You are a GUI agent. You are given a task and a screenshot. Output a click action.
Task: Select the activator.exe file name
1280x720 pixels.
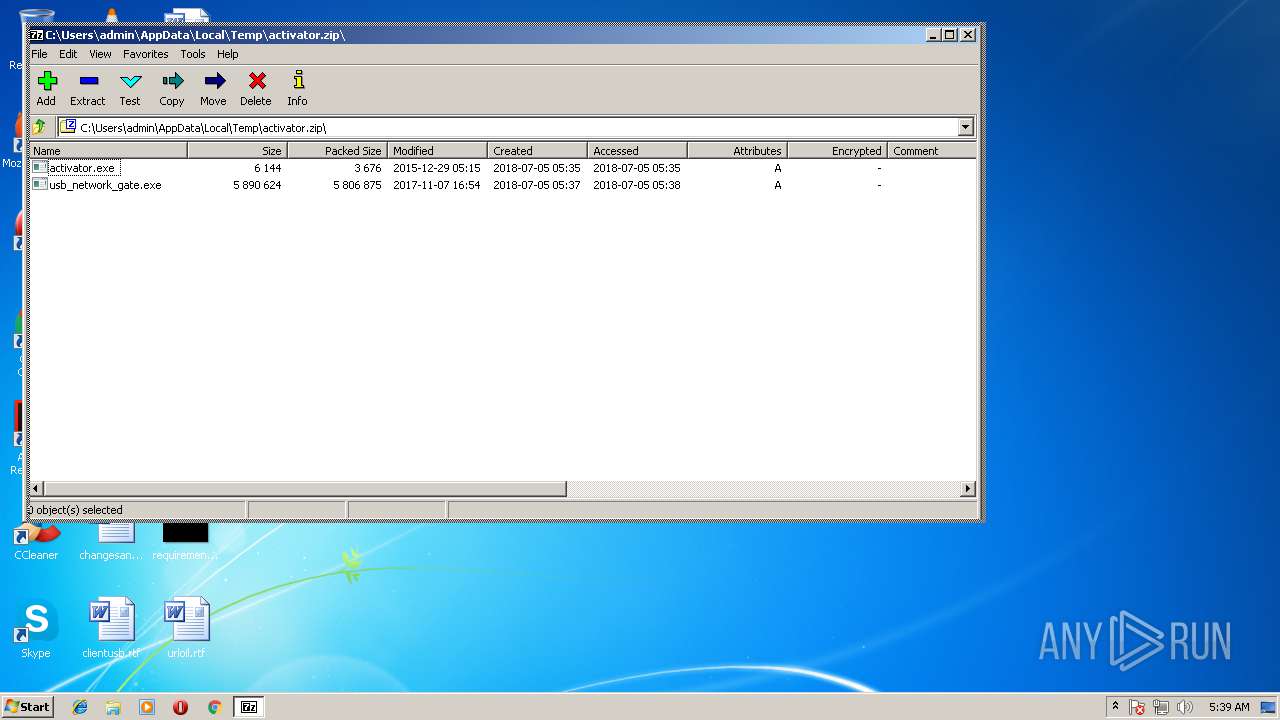tap(82, 168)
